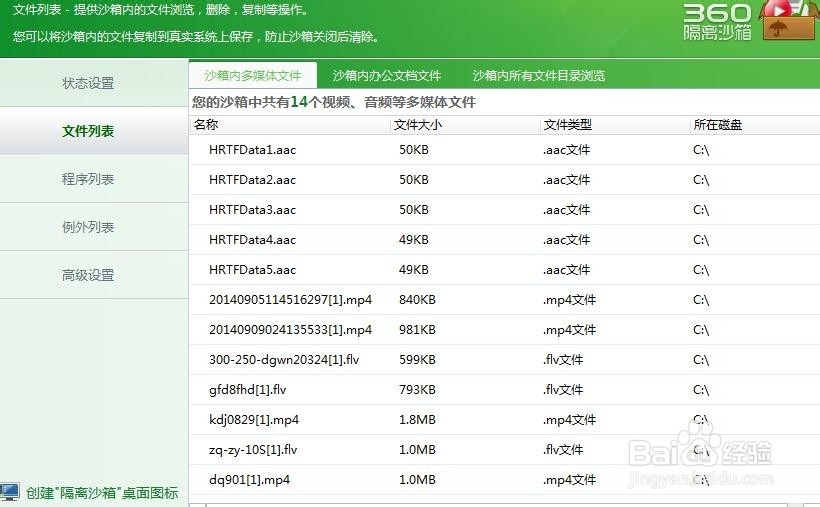This screenshot has width=820, height=507.
Task: Click the file count summary text with 14
Action: 334,102
